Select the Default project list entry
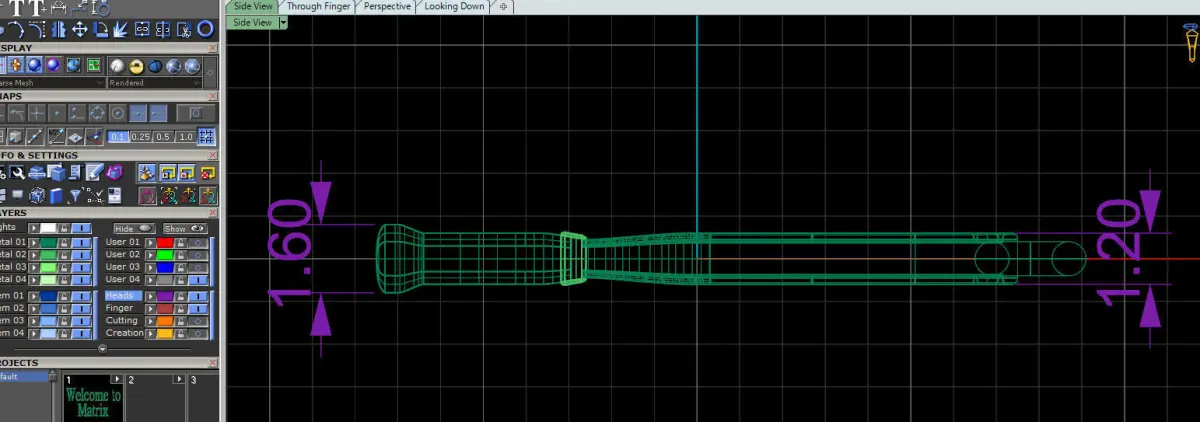 tap(24, 376)
